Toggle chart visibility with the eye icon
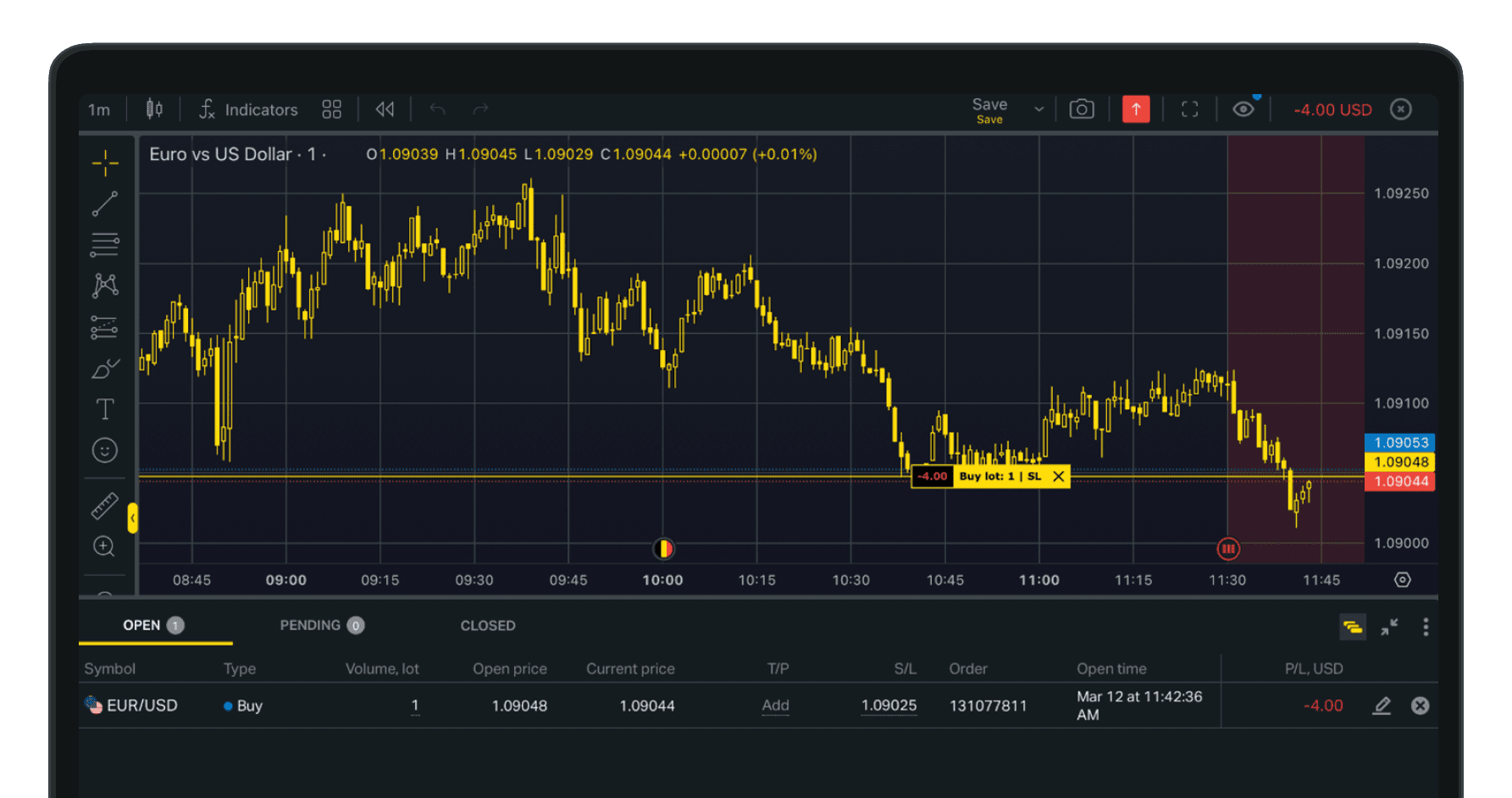This screenshot has width=1512, height=798. 1243,108
